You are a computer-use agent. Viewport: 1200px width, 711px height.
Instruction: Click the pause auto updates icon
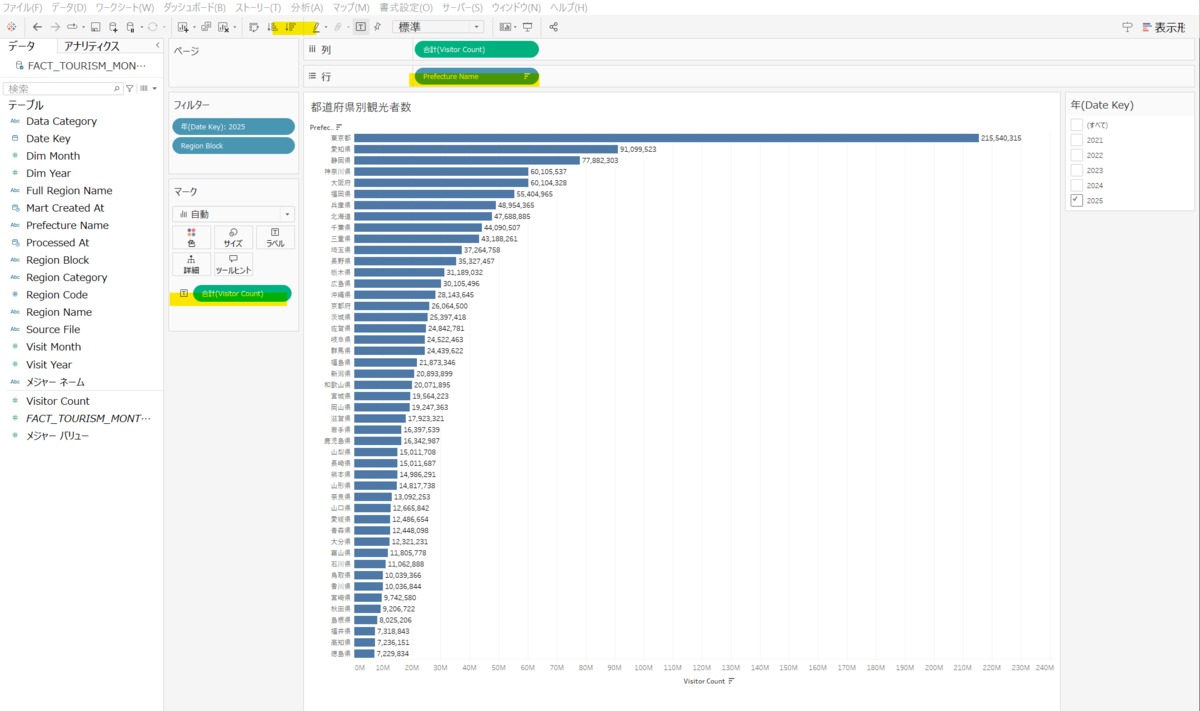click(130, 27)
